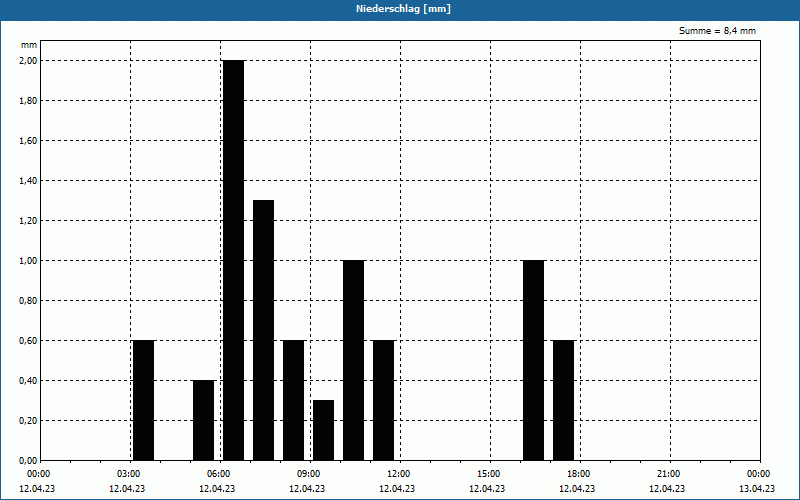Select the 1,00 y-axis value
Screen dimensions: 800x500
pos(28,261)
